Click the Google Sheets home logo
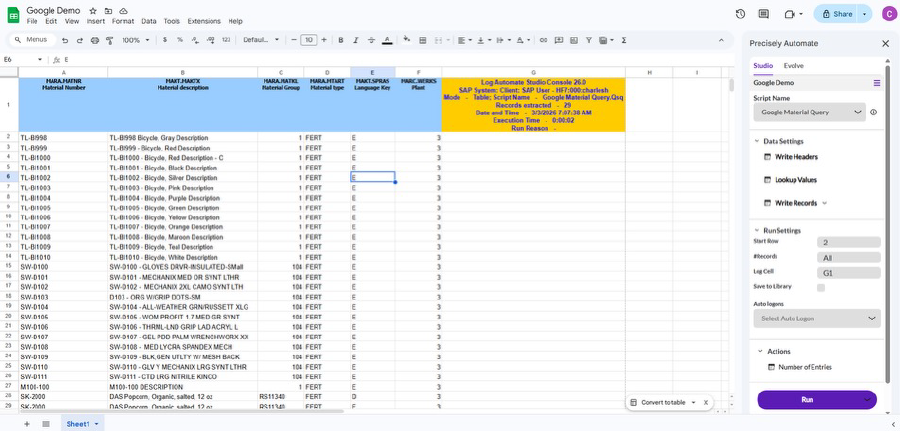Screen dimensions: 900x431 coord(13,15)
